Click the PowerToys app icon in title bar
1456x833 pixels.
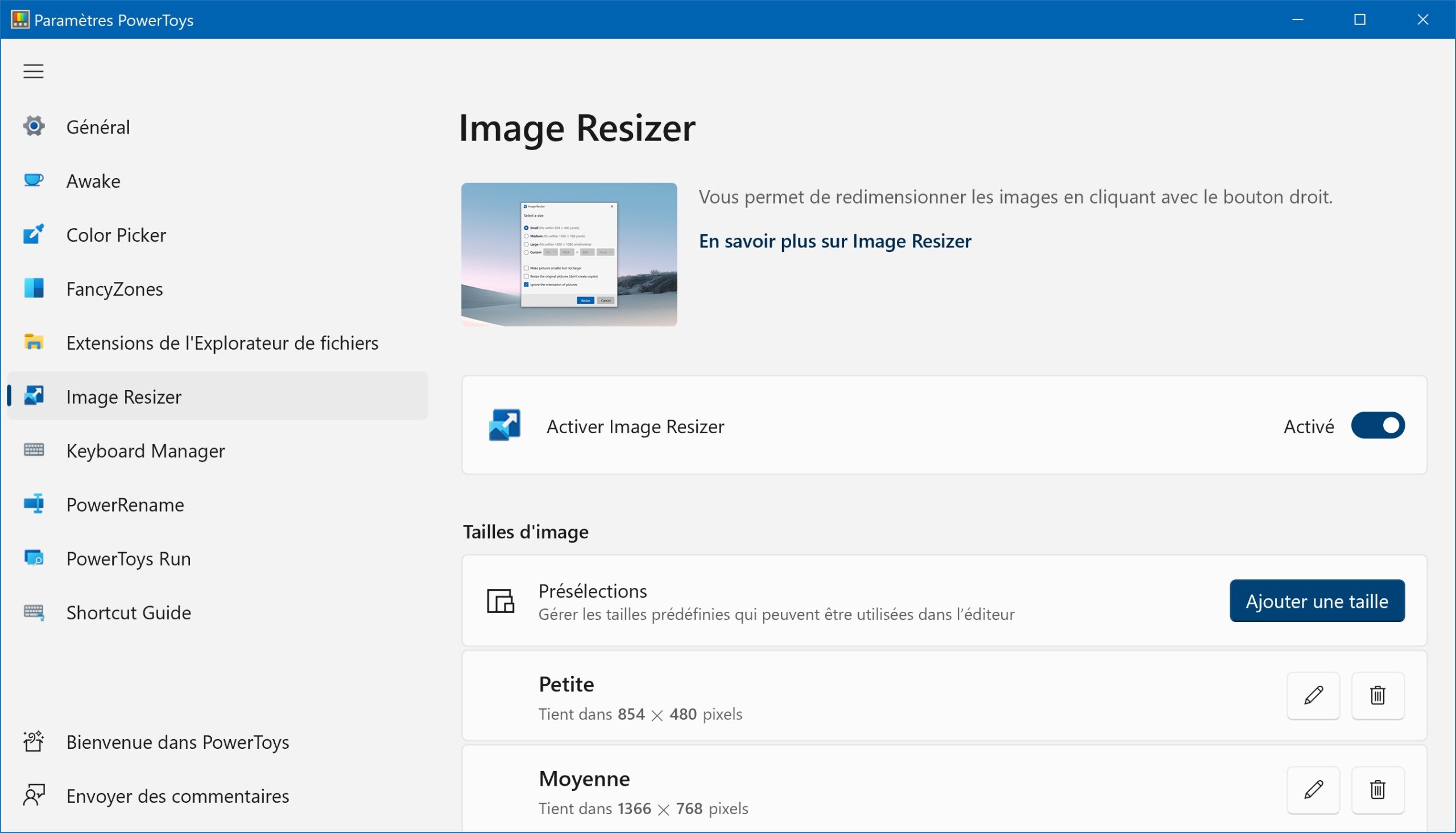click(x=19, y=19)
